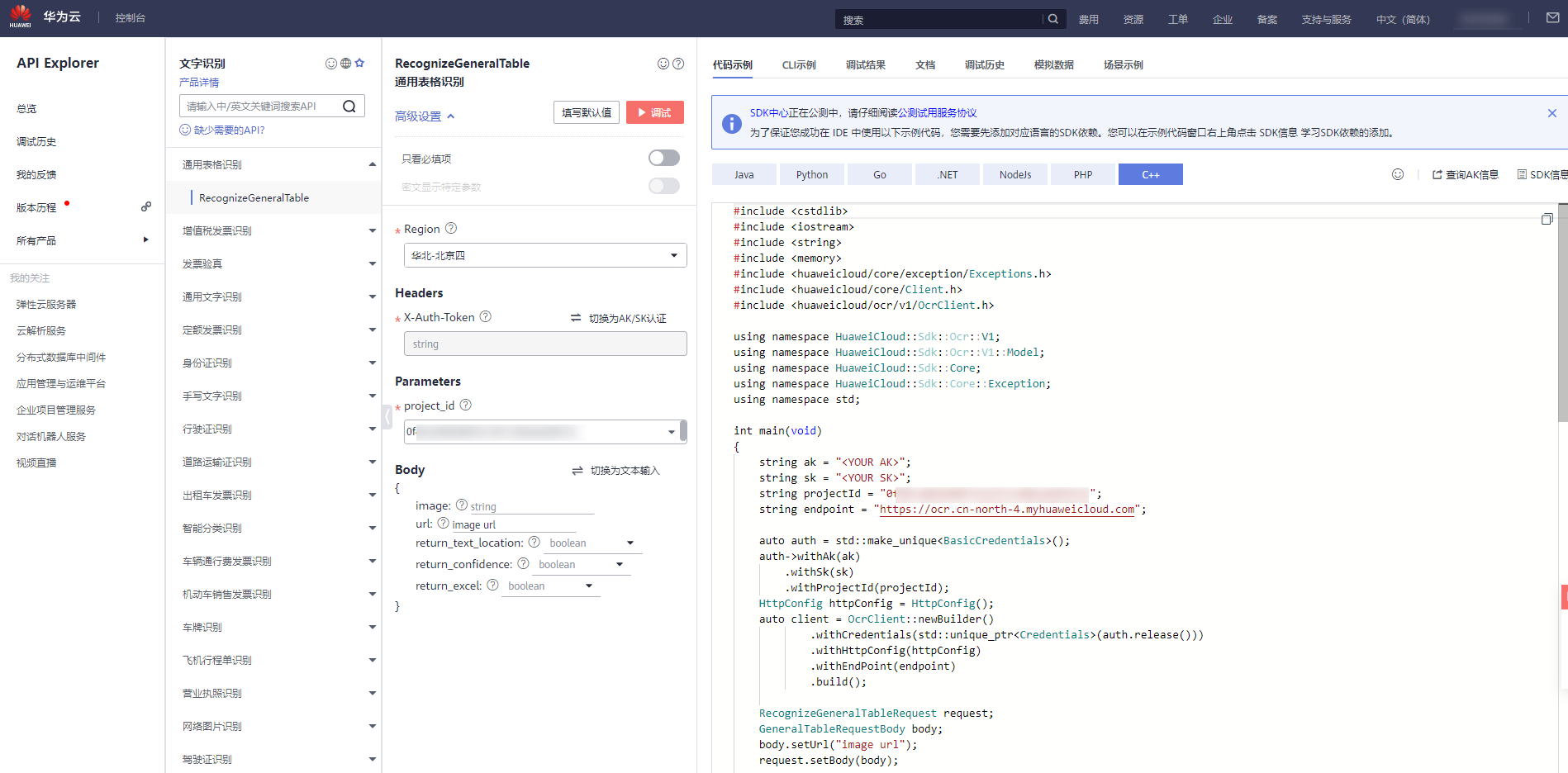Click the code panel vertical scrollbar
This screenshot has width=1568, height=773.
point(1562,314)
